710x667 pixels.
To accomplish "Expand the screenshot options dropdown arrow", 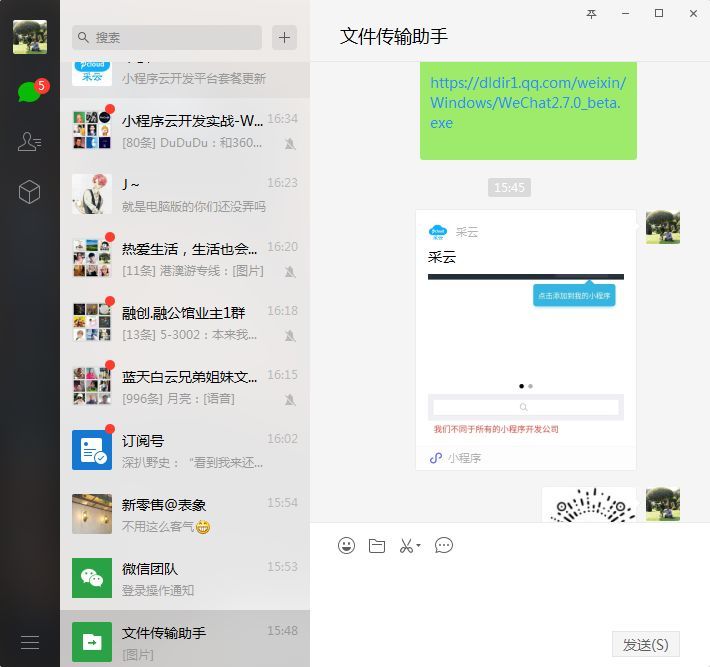I will pos(419,546).
